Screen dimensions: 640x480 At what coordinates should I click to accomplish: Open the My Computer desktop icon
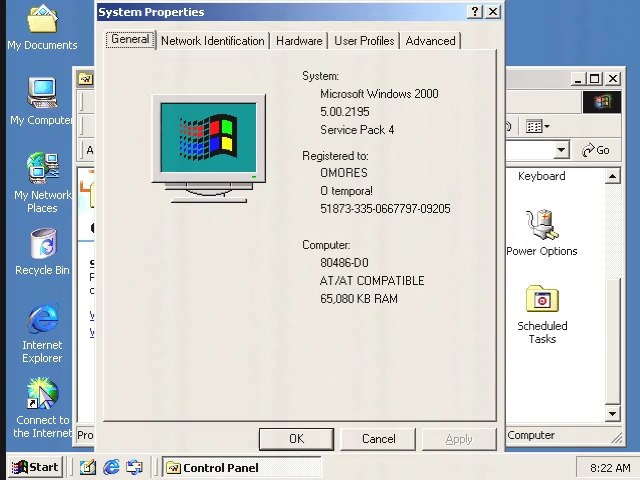click(42, 102)
